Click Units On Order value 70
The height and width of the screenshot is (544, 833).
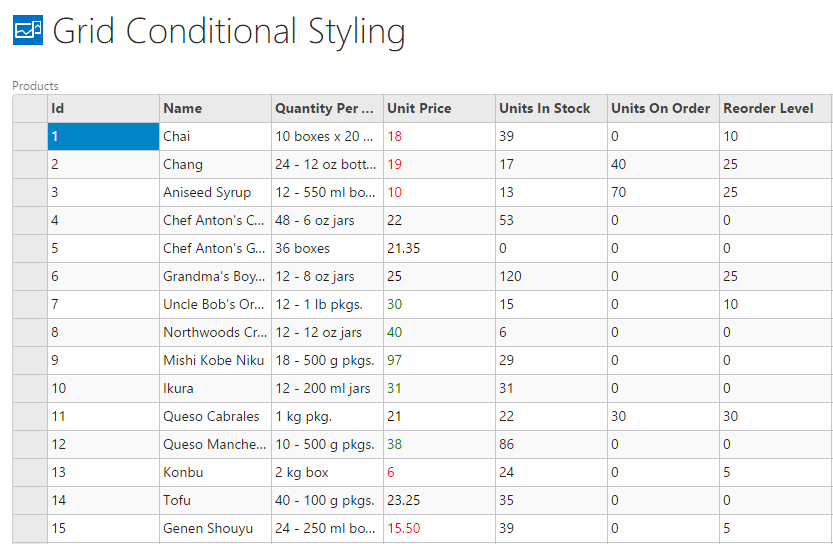click(663, 192)
